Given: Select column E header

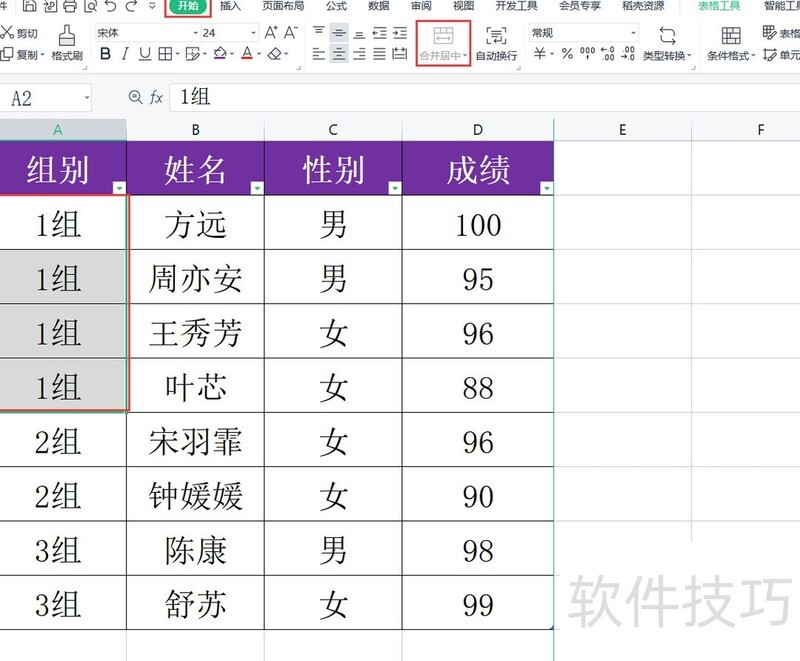Looking at the screenshot, I should pos(623,130).
